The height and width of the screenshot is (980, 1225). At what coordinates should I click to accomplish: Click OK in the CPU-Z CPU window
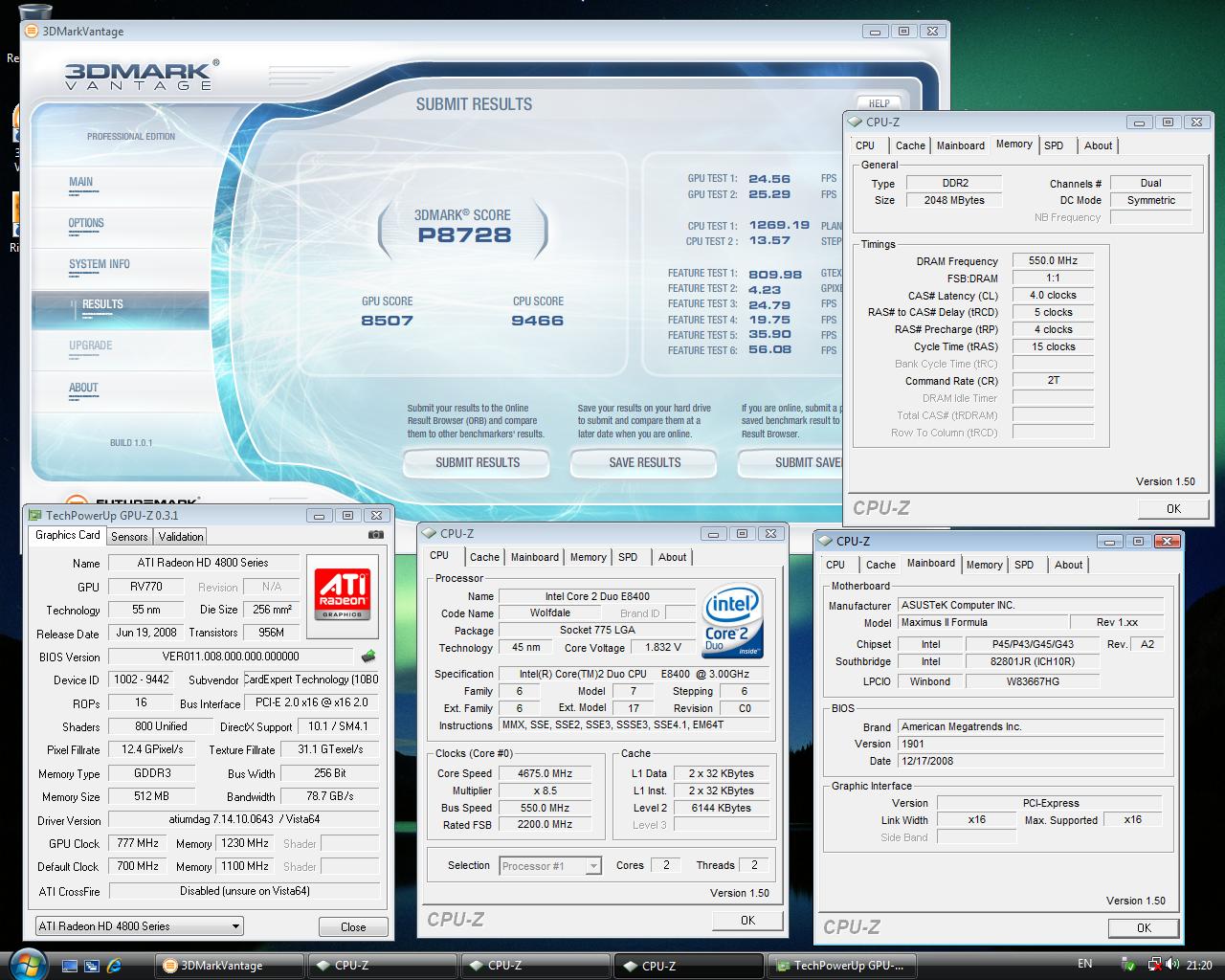tap(747, 920)
